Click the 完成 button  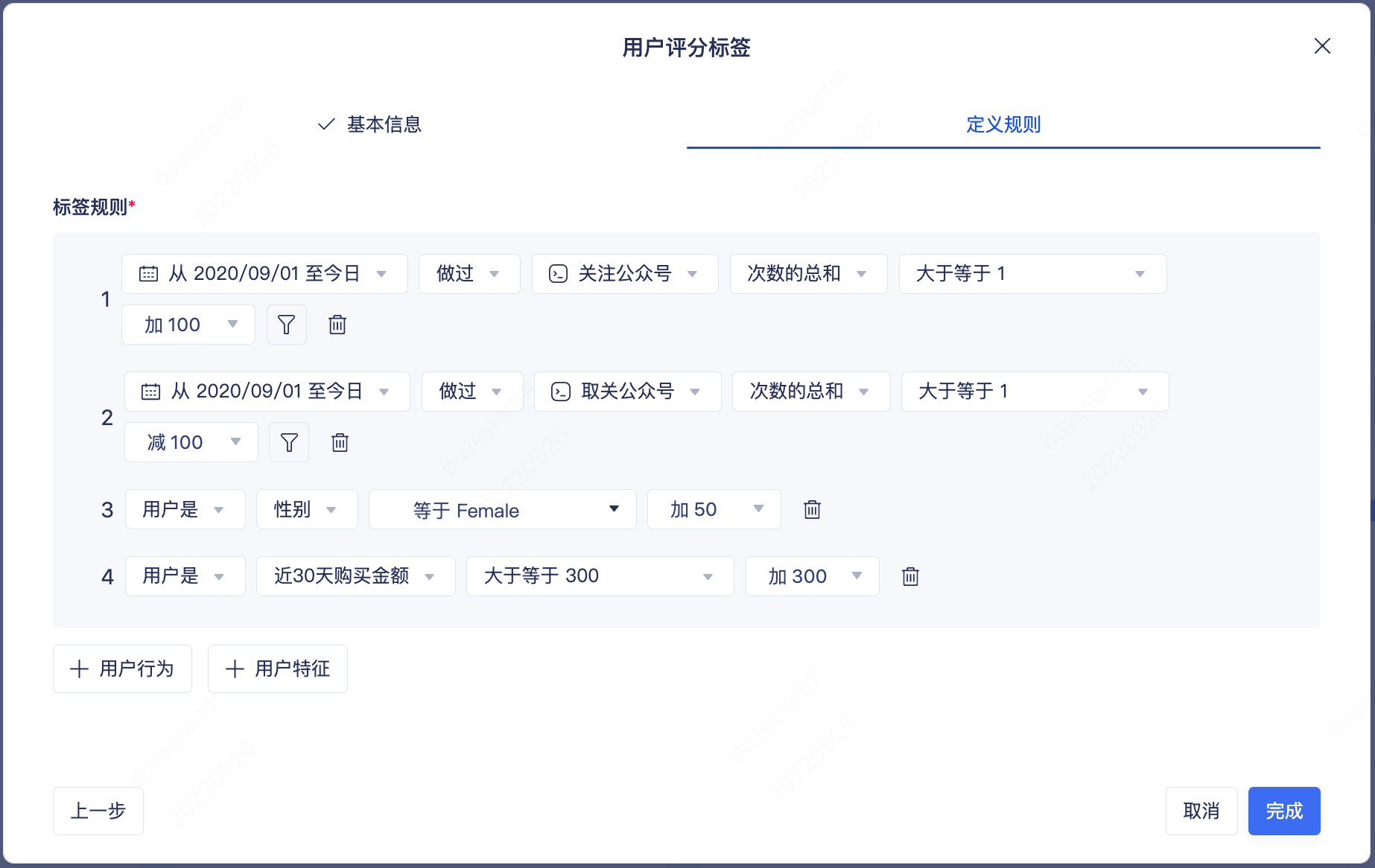pos(1284,811)
